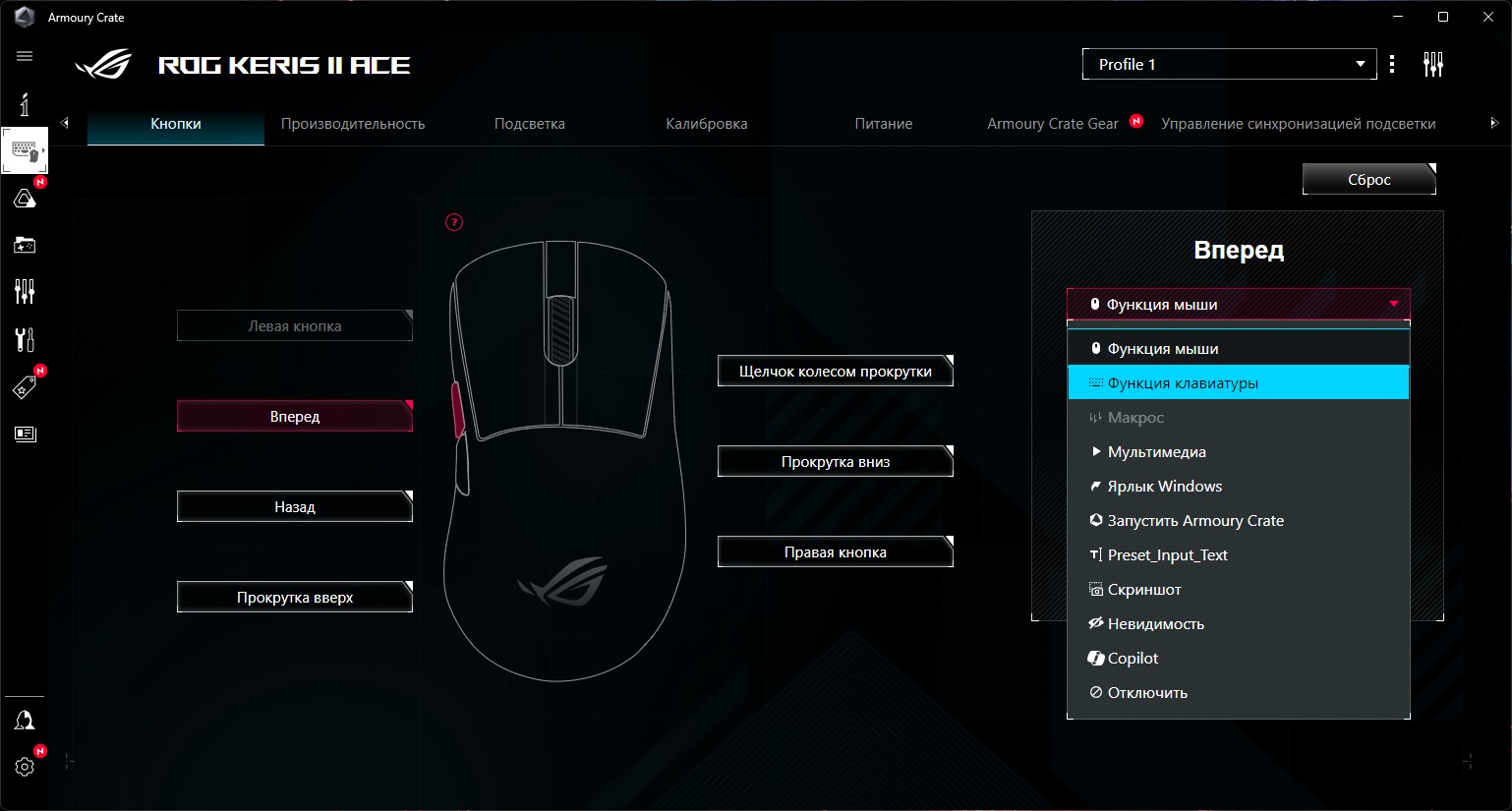This screenshot has width=1512, height=811.
Task: Select the Вперед mouse button
Action: point(295,417)
